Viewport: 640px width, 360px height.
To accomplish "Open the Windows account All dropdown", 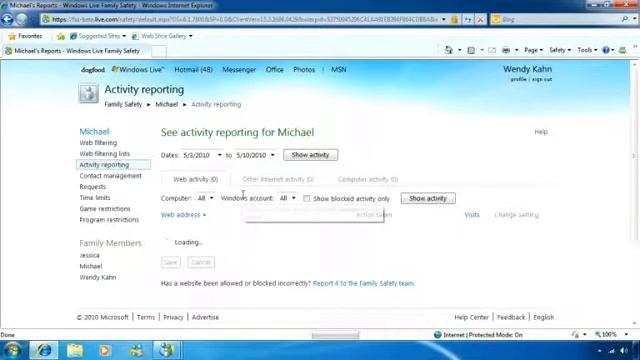I will click(x=288, y=198).
